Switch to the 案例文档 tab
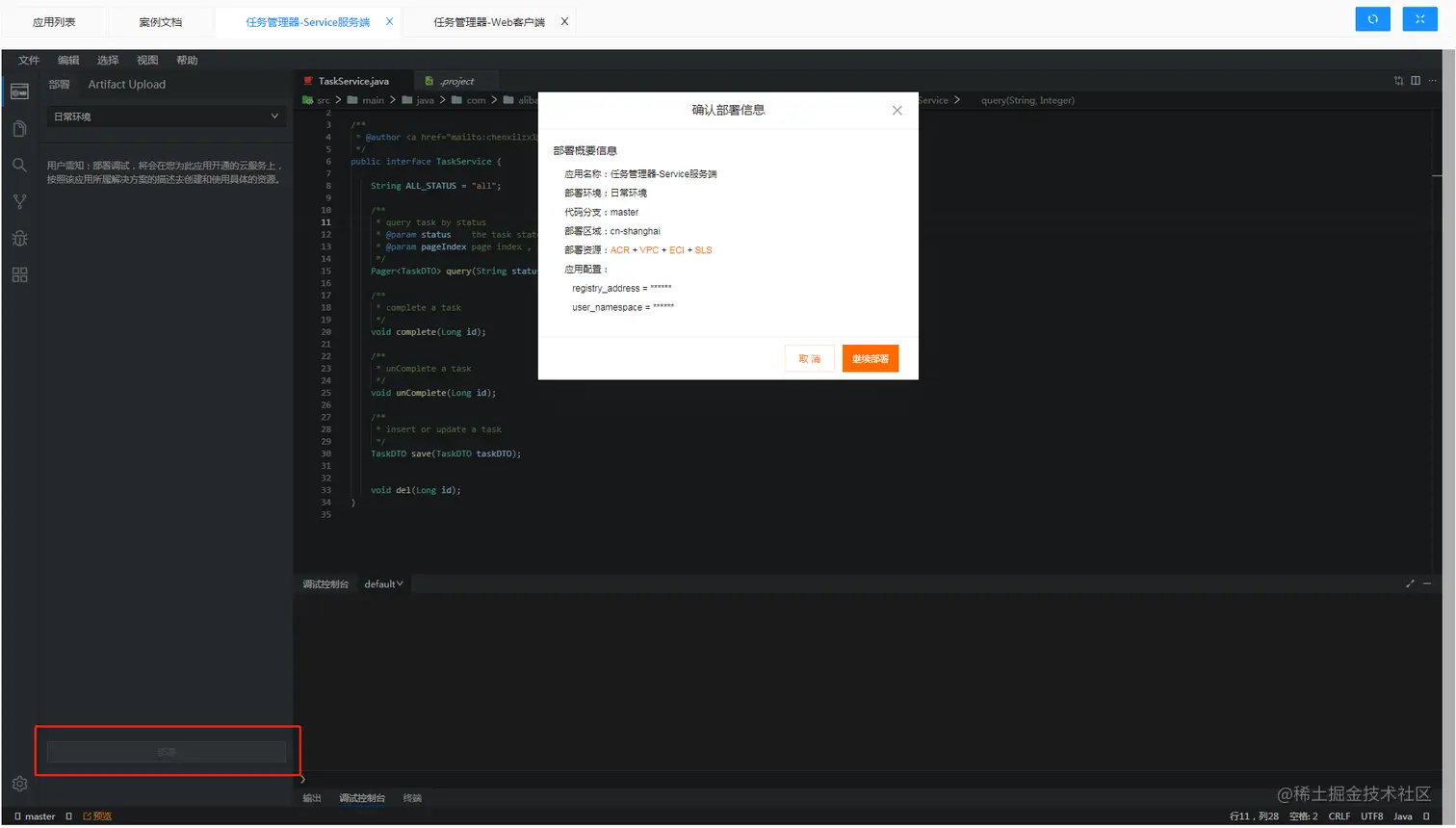This screenshot has height=828, width=1456. coord(161,21)
